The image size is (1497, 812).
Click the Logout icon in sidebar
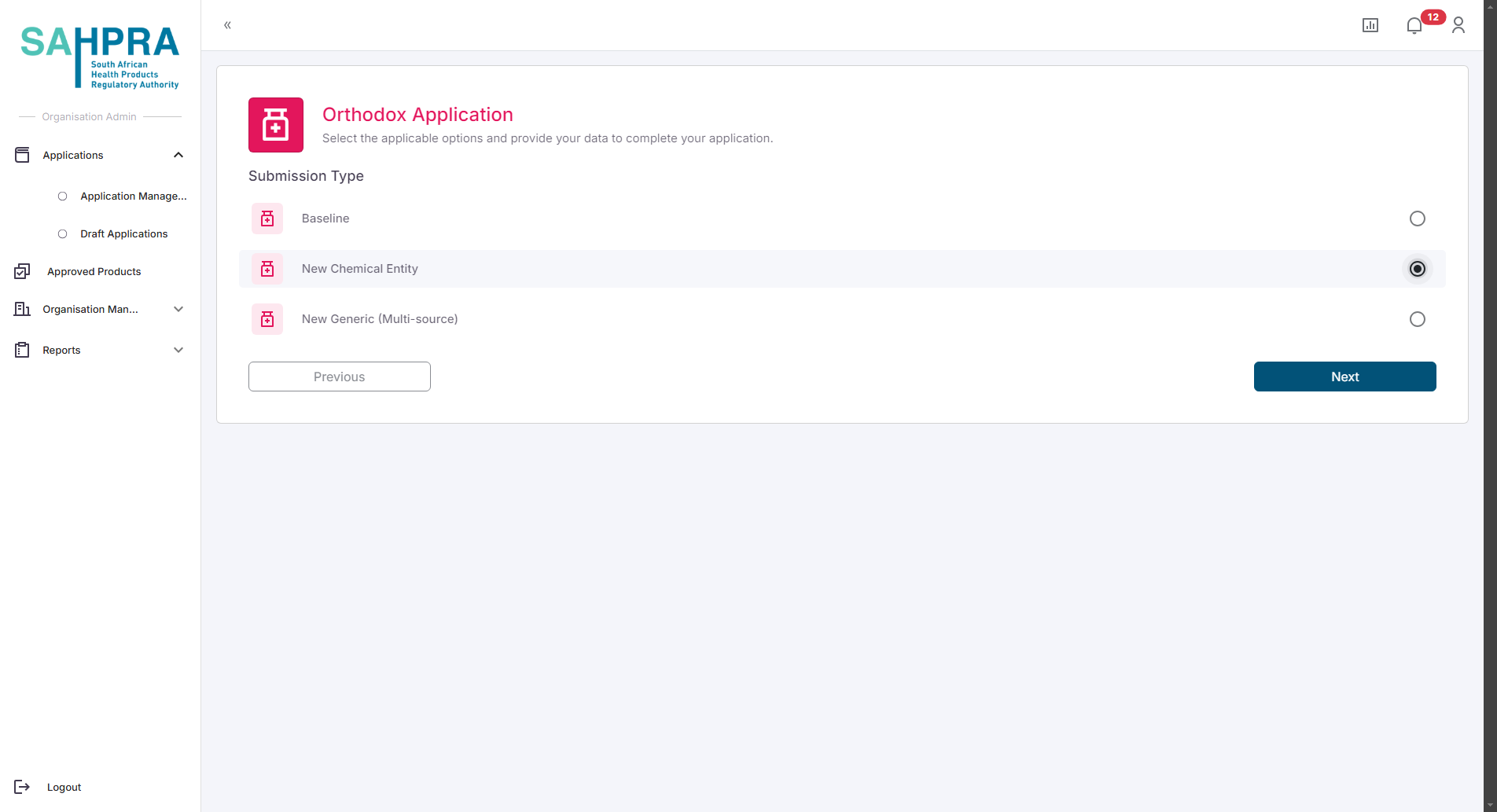click(22, 787)
